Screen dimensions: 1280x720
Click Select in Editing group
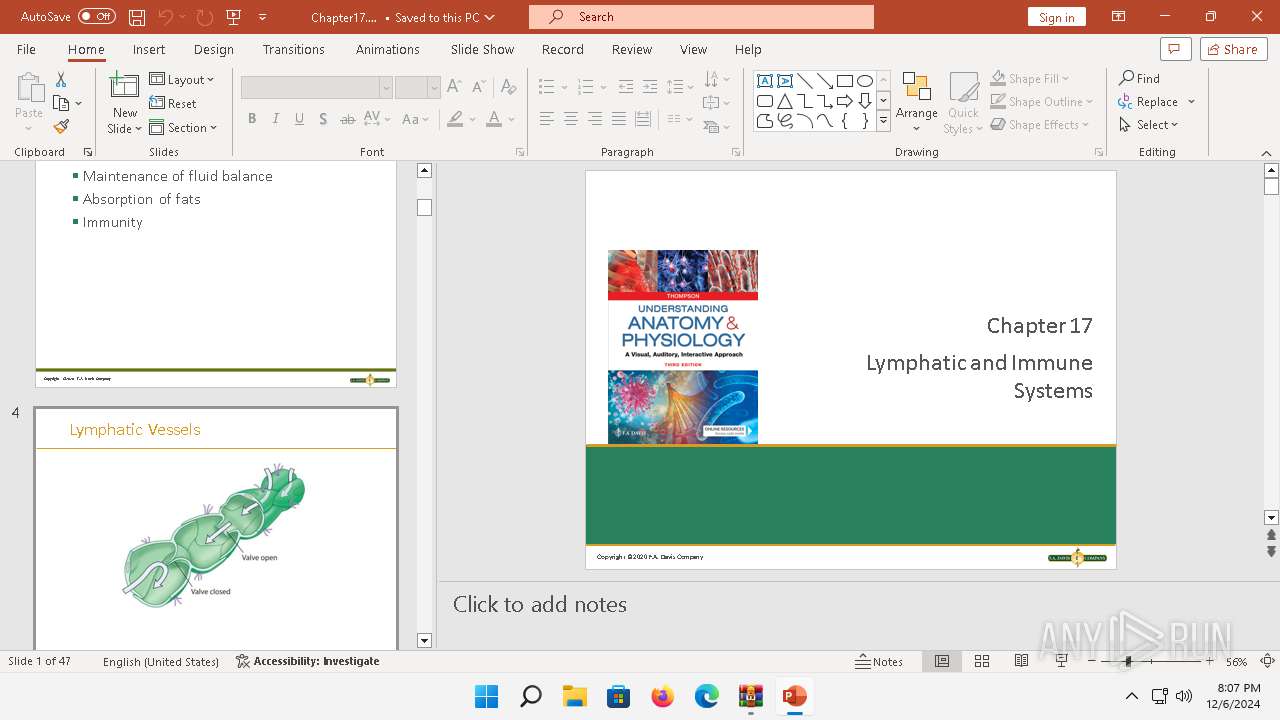(1149, 125)
